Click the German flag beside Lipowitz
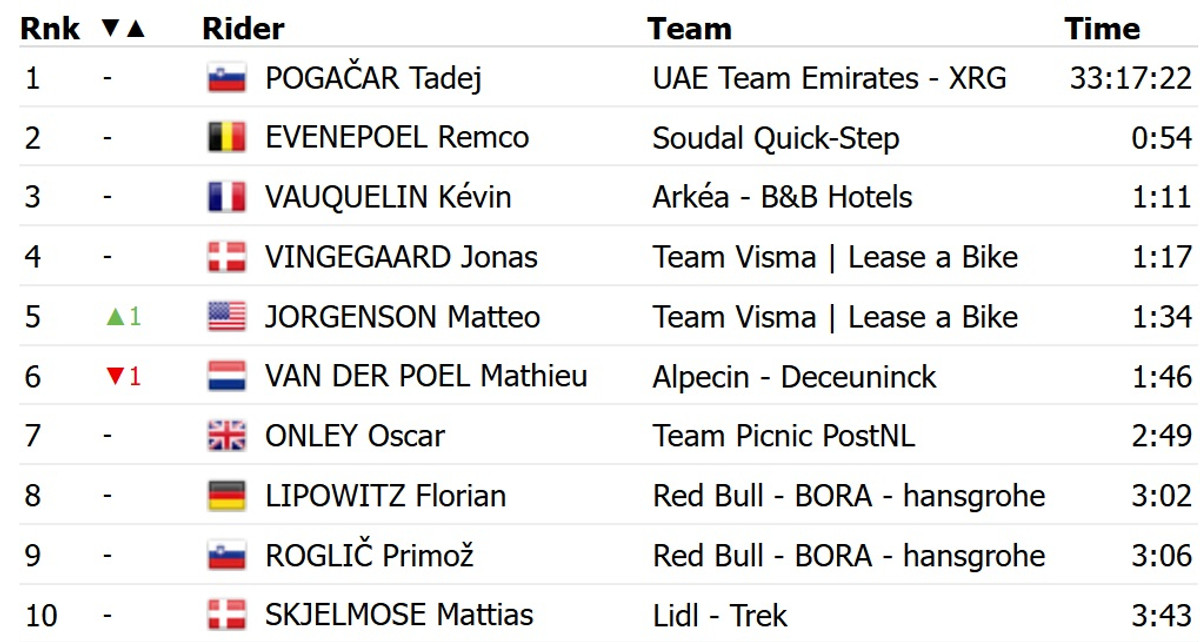Screen dimensions: 1200x642 [227, 496]
